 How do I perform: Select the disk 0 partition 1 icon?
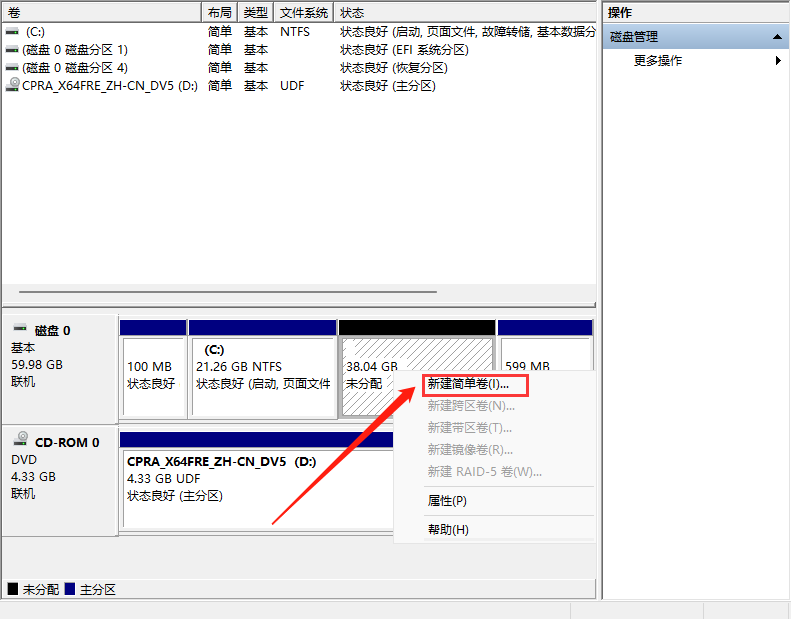(12, 50)
